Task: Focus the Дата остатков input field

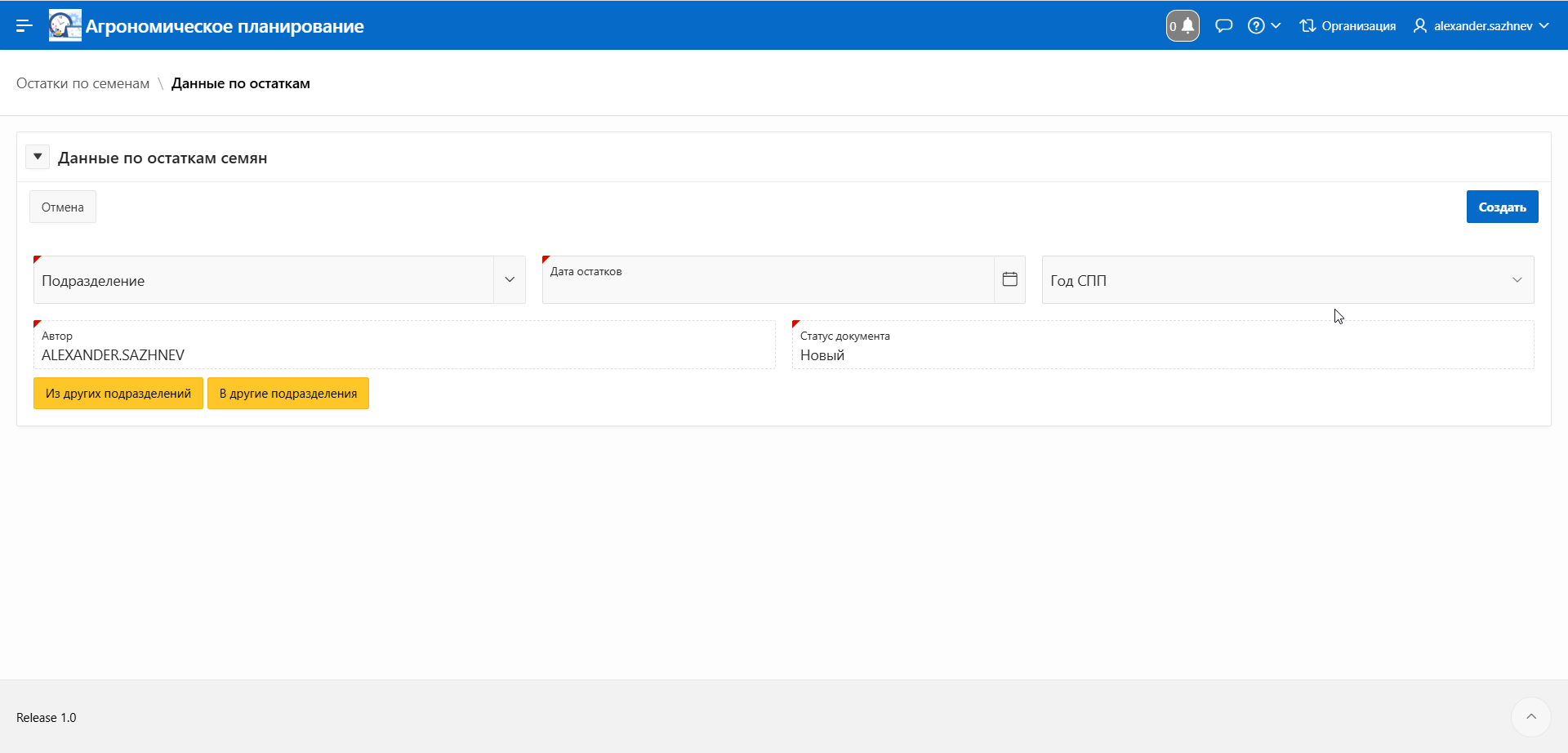Action: [768, 284]
